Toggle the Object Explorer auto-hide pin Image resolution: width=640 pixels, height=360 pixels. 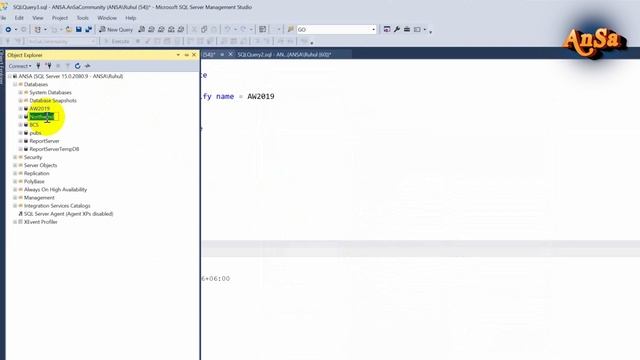[187, 55]
